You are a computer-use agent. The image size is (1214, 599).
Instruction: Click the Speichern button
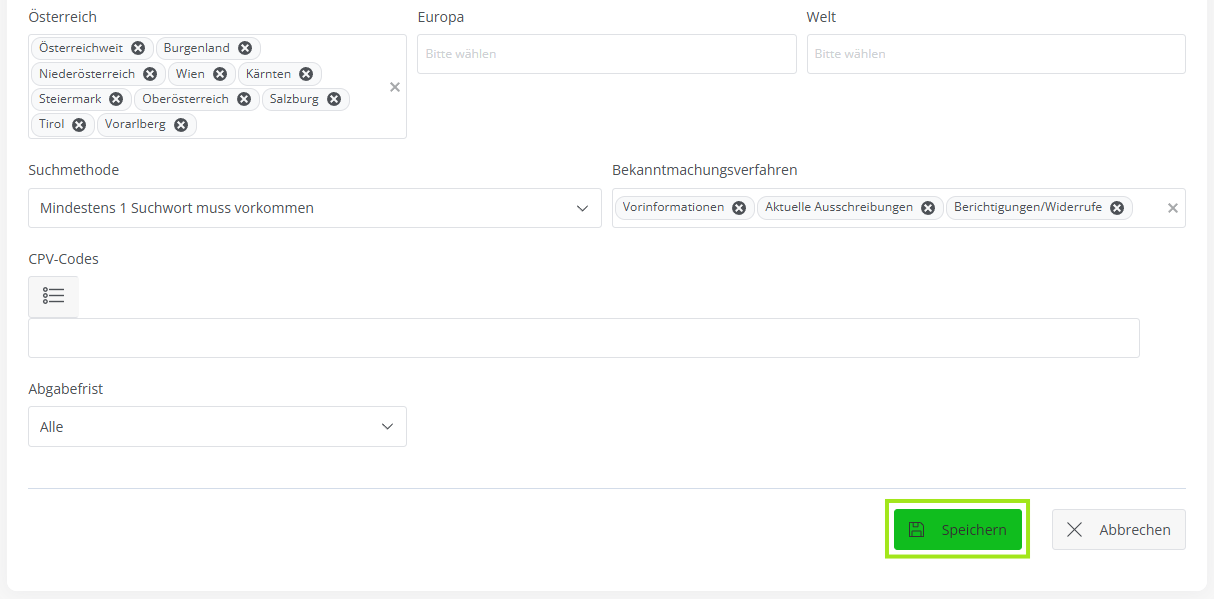(957, 530)
